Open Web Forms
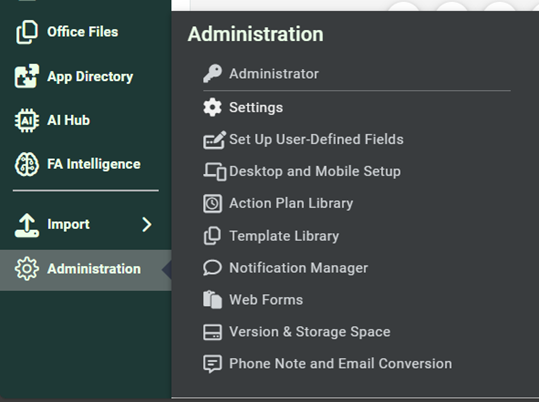The width and height of the screenshot is (539, 402). point(266,300)
